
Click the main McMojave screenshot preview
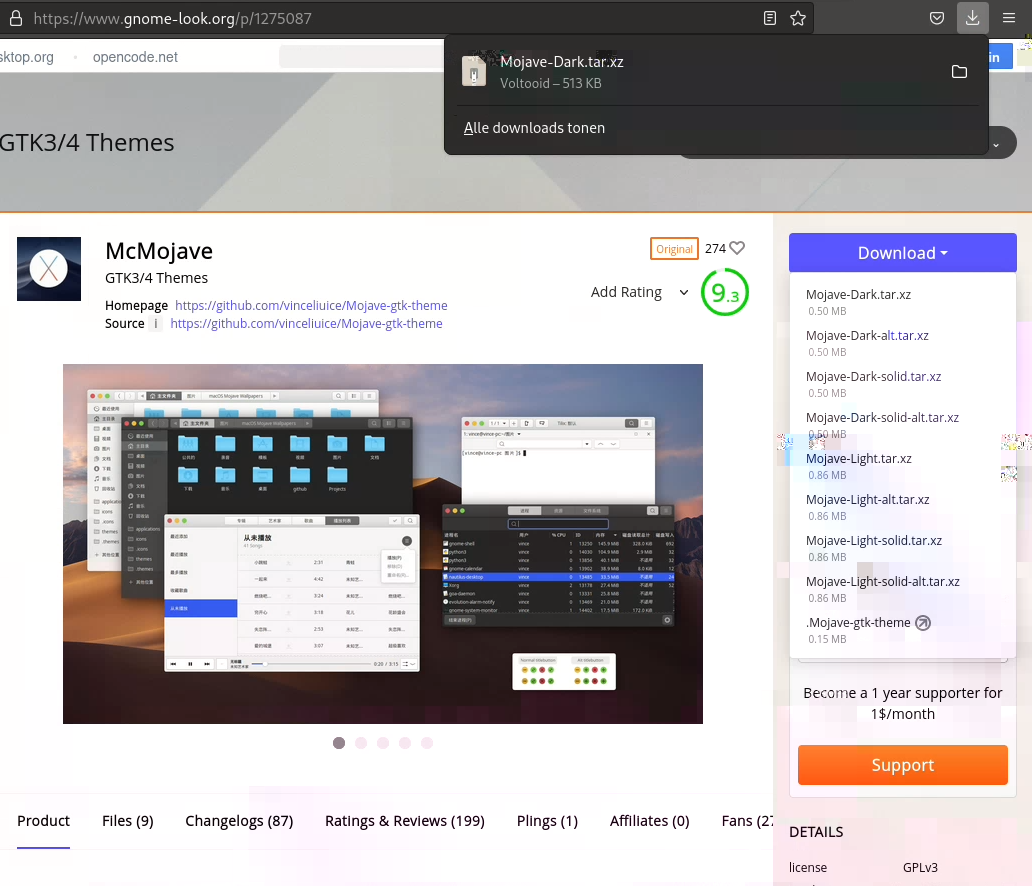coord(382,544)
